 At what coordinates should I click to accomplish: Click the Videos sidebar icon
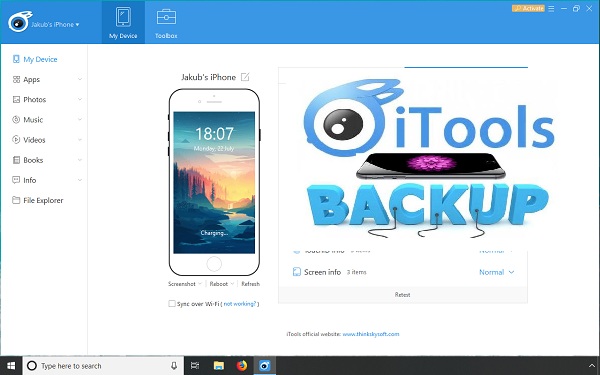(16, 140)
